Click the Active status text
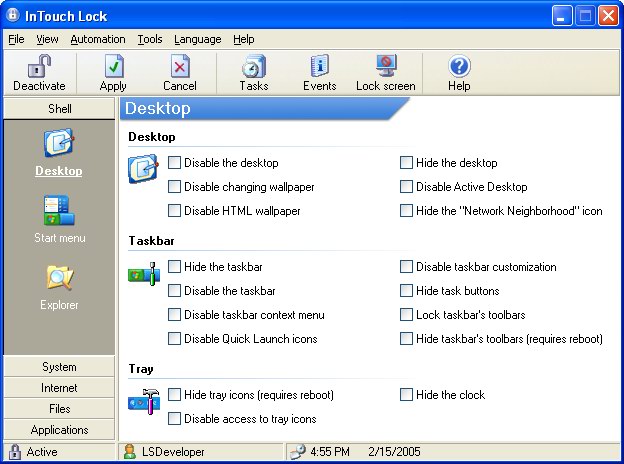Image resolution: width=624 pixels, height=464 pixels. pyautogui.click(x=42, y=452)
